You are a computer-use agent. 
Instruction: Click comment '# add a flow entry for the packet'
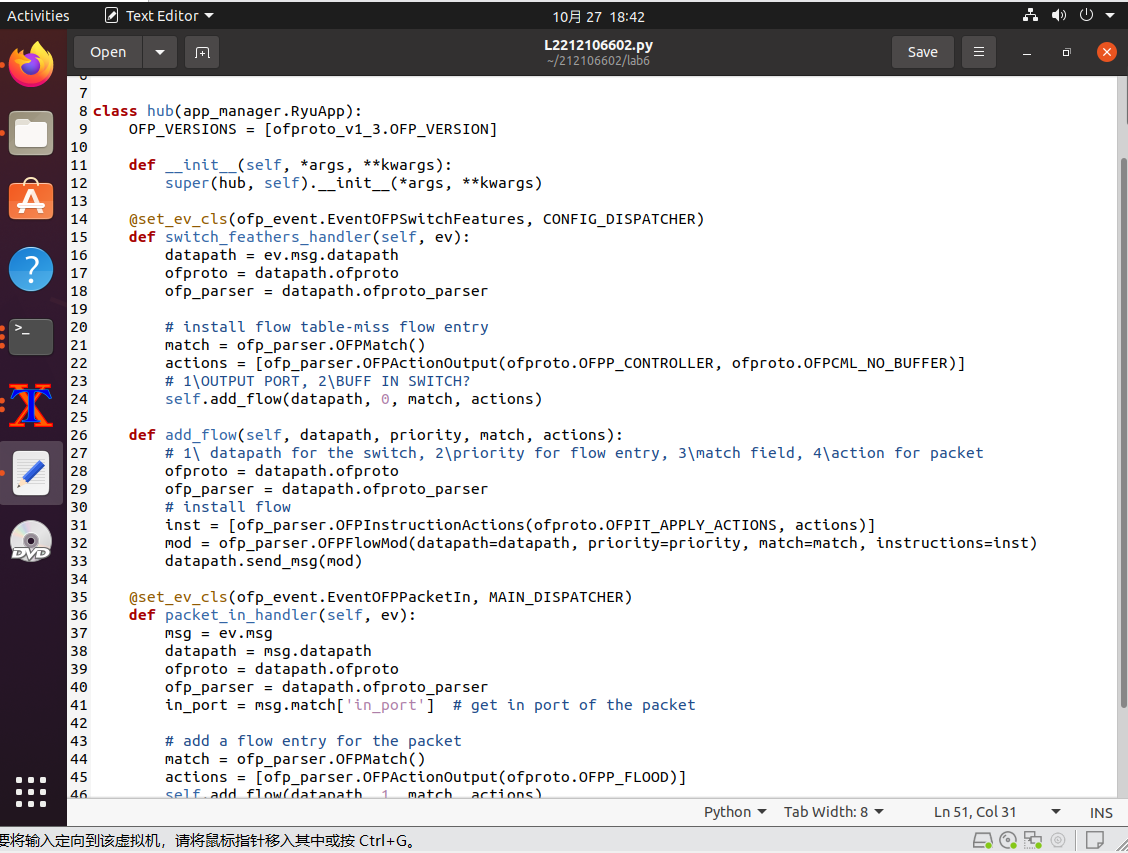pyautogui.click(x=313, y=741)
